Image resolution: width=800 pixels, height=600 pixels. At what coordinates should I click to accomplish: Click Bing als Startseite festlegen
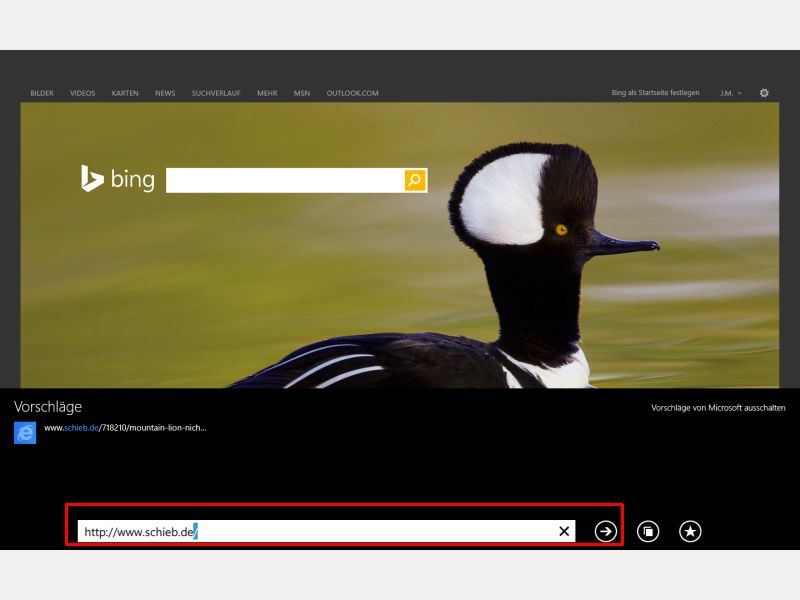coord(656,93)
